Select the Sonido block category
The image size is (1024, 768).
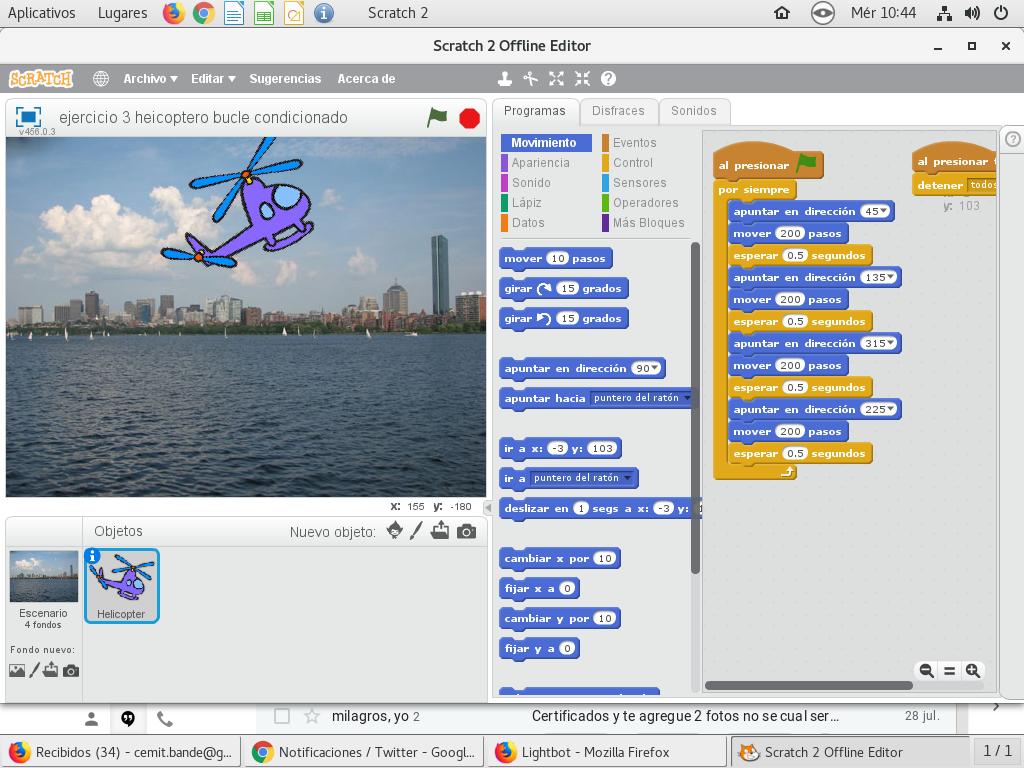coord(531,183)
